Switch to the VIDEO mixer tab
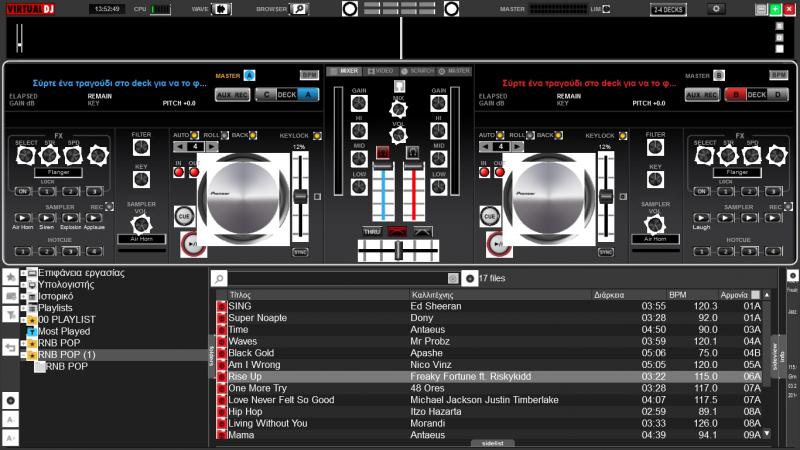Image resolution: width=800 pixels, height=450 pixels. click(x=380, y=71)
